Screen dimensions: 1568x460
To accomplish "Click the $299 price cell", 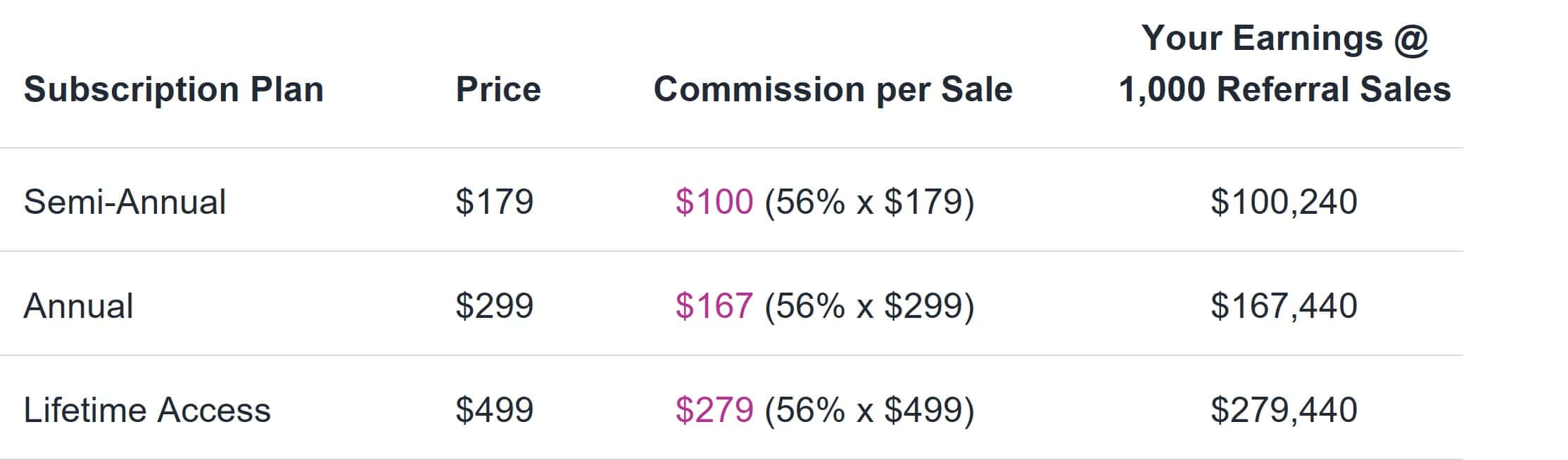I will [x=495, y=306].
